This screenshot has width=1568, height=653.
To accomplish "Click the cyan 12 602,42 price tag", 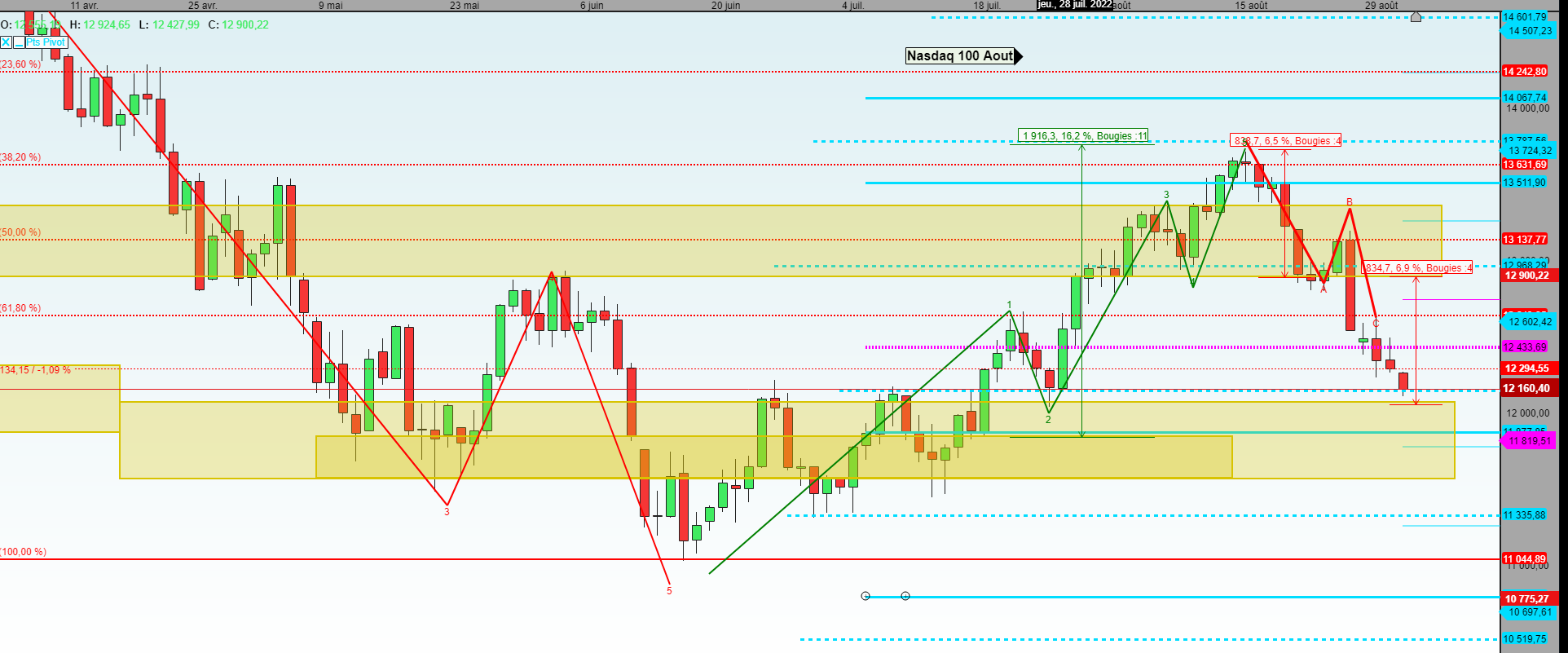I will (x=1529, y=322).
